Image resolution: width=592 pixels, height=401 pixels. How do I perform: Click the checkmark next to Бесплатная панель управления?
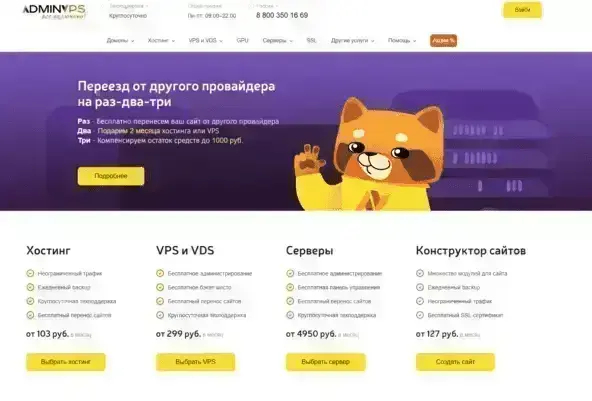click(290, 287)
